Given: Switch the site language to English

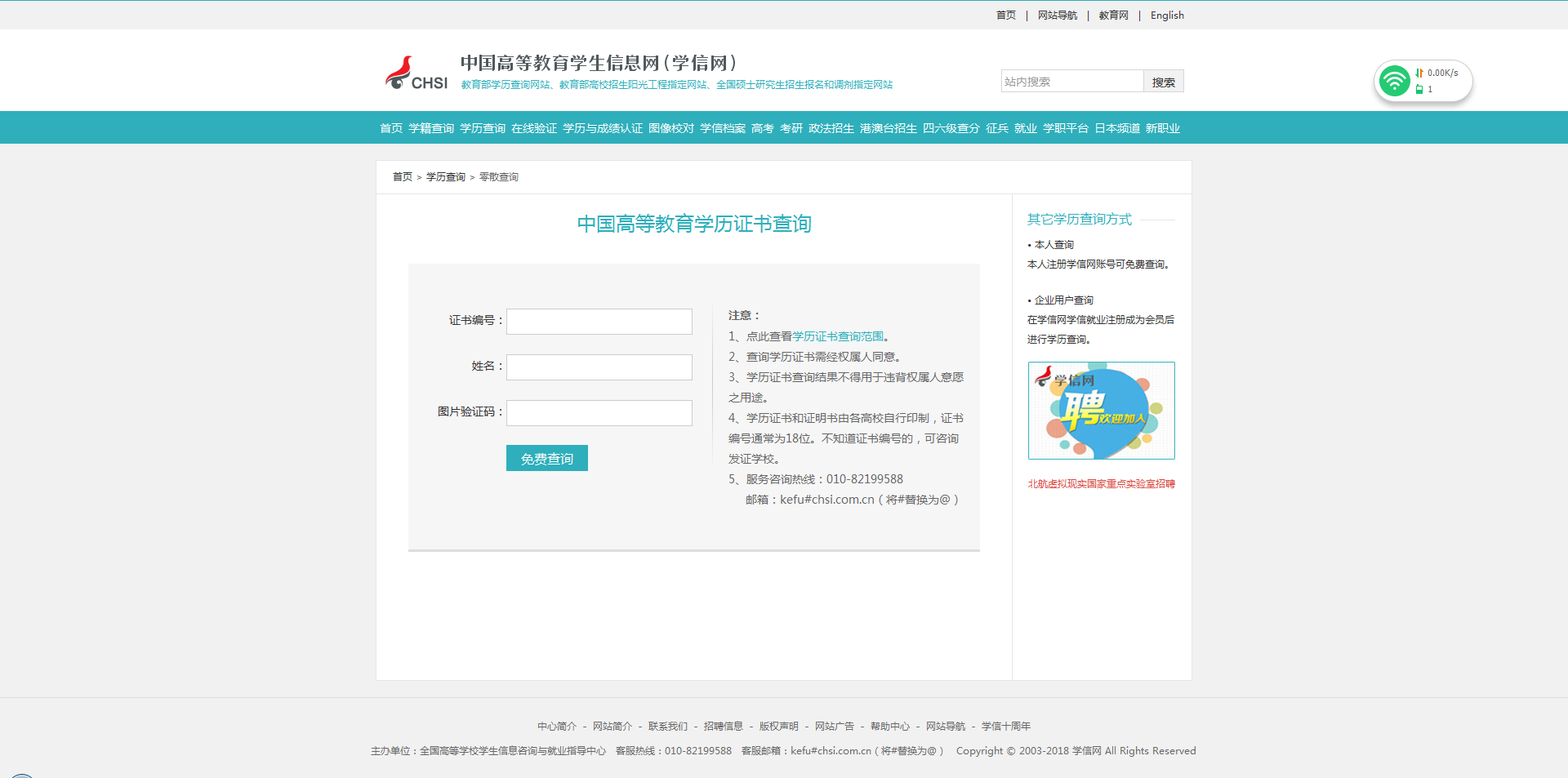Looking at the screenshot, I should click(1167, 16).
